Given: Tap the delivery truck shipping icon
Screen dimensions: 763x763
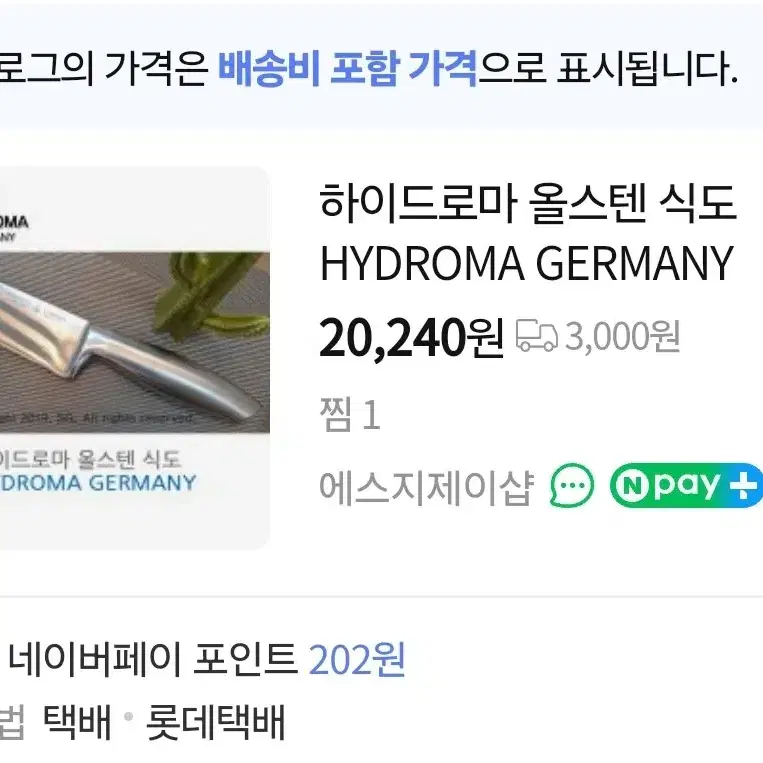Looking at the screenshot, I should tap(537, 335).
